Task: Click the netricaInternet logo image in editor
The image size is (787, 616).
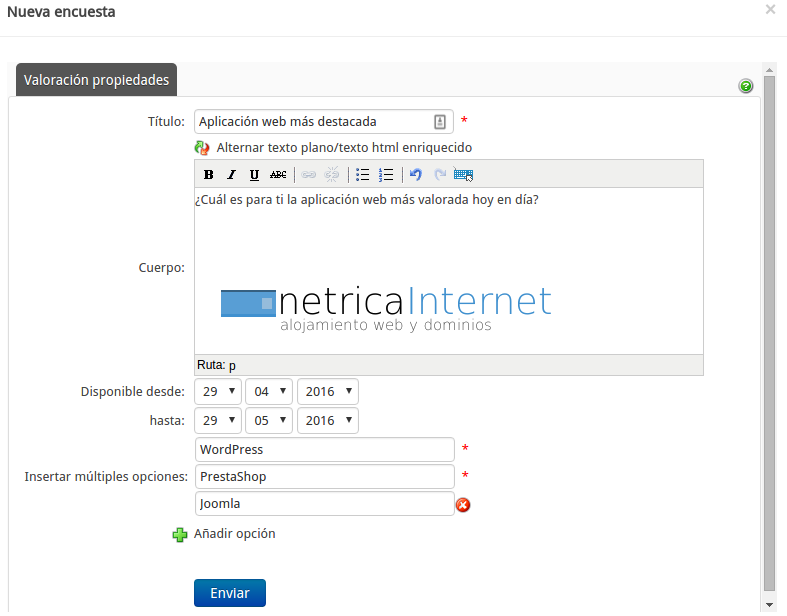Action: pos(386,309)
